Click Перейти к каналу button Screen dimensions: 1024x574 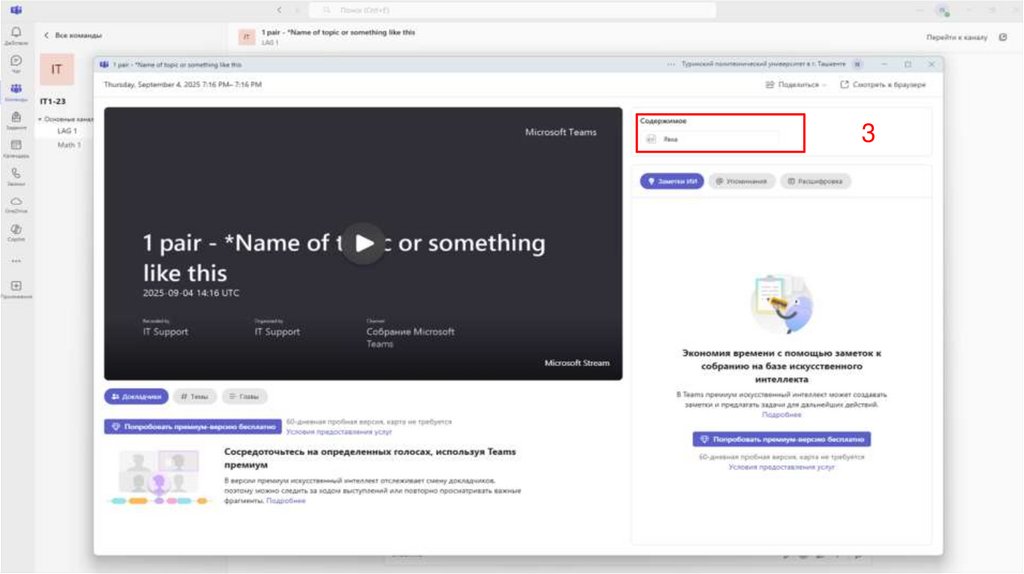pos(957,37)
